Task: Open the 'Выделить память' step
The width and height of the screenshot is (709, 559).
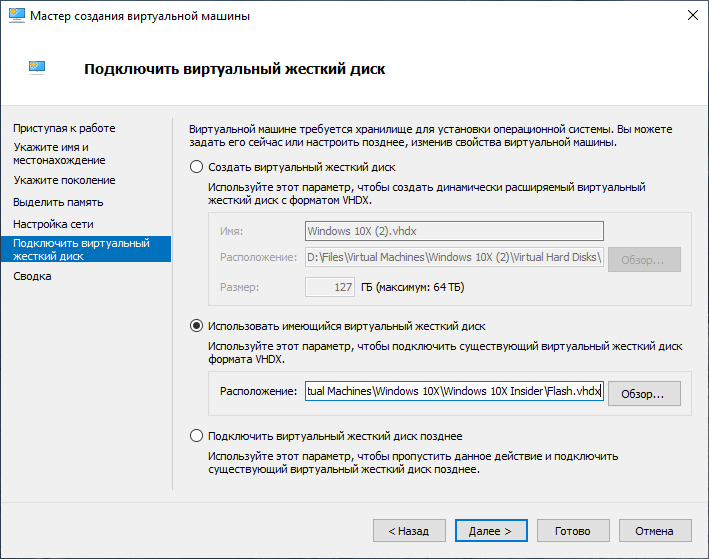Action: pos(58,202)
